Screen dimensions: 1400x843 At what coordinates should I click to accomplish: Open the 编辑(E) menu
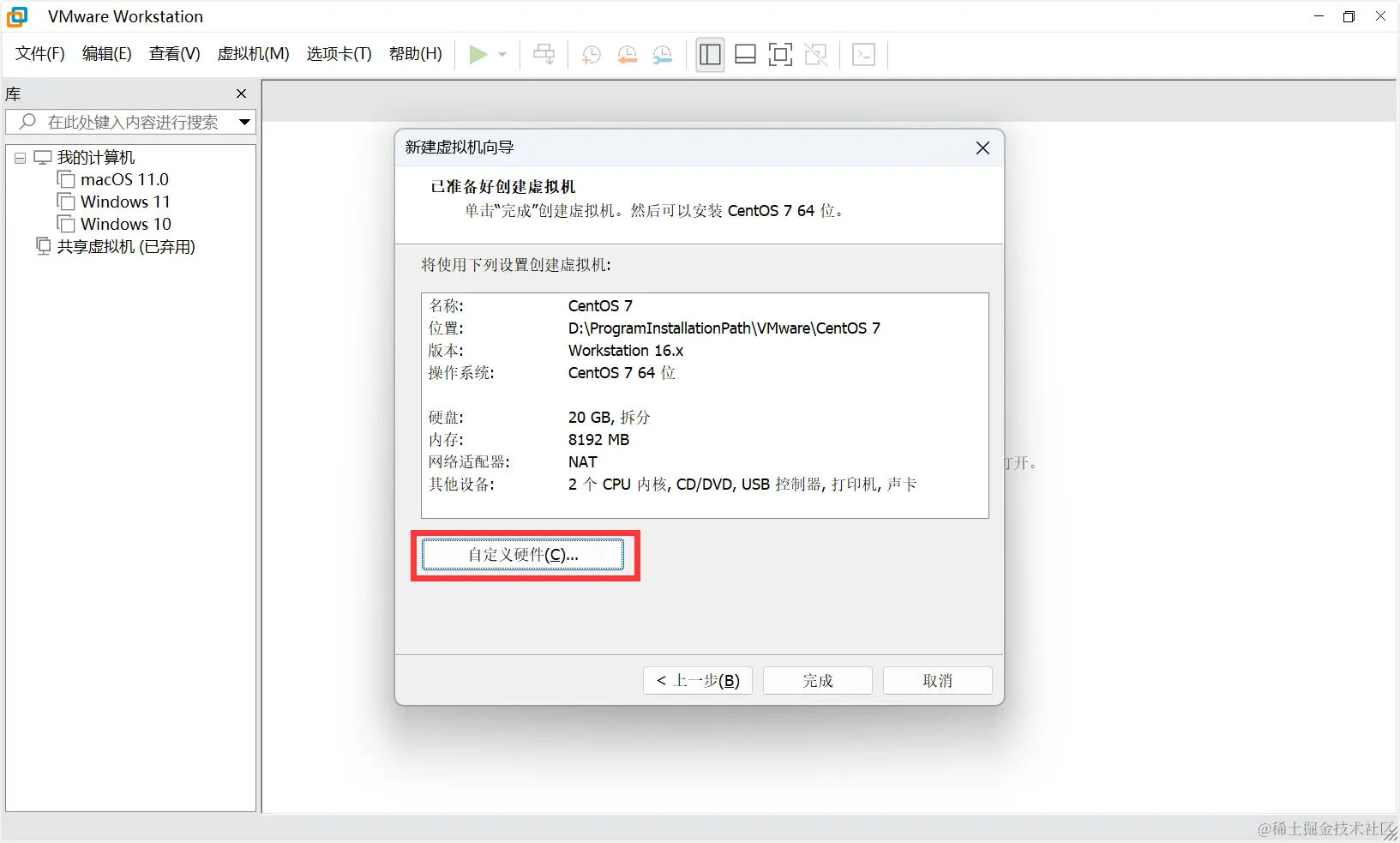click(x=107, y=54)
